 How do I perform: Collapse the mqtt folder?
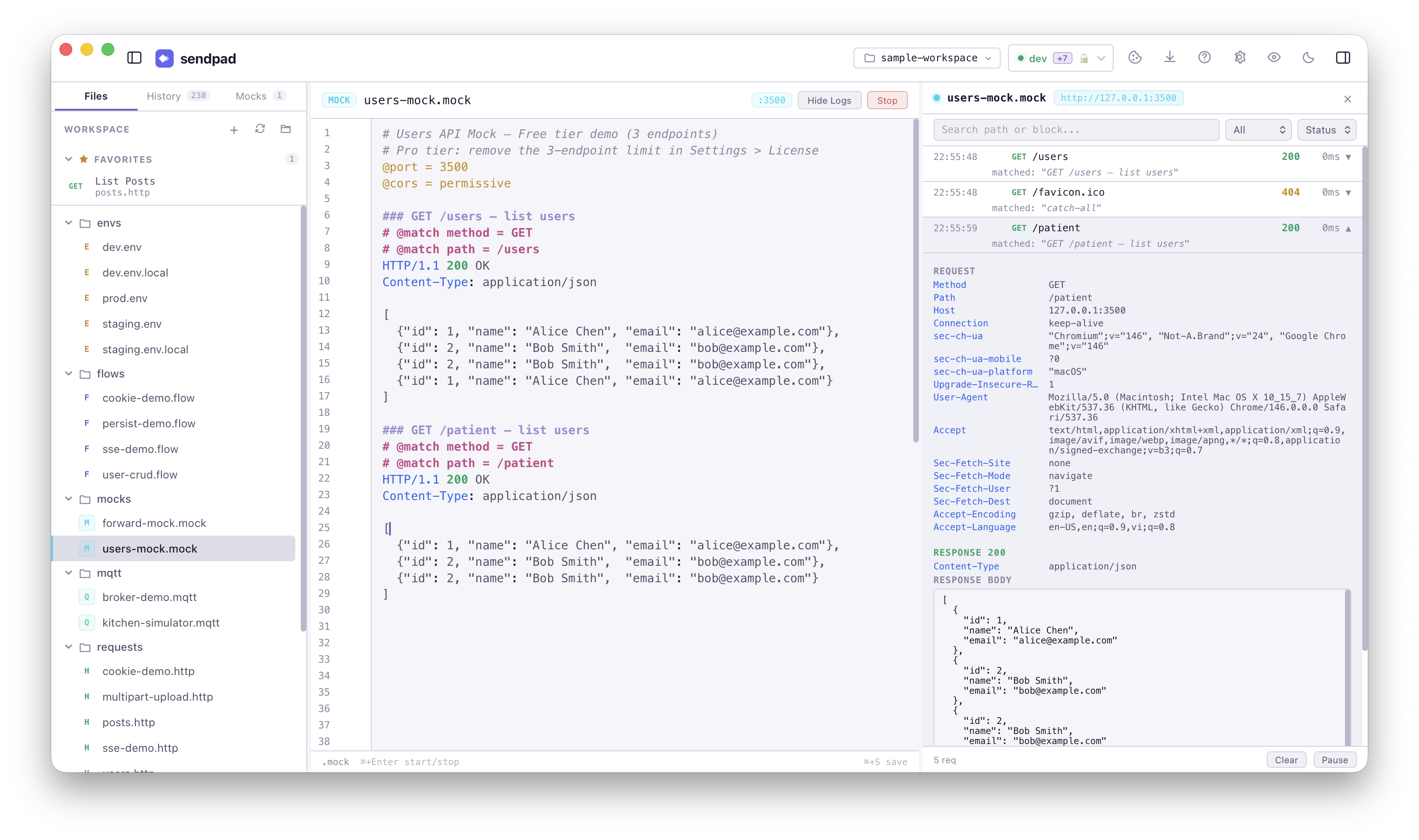[x=69, y=572]
